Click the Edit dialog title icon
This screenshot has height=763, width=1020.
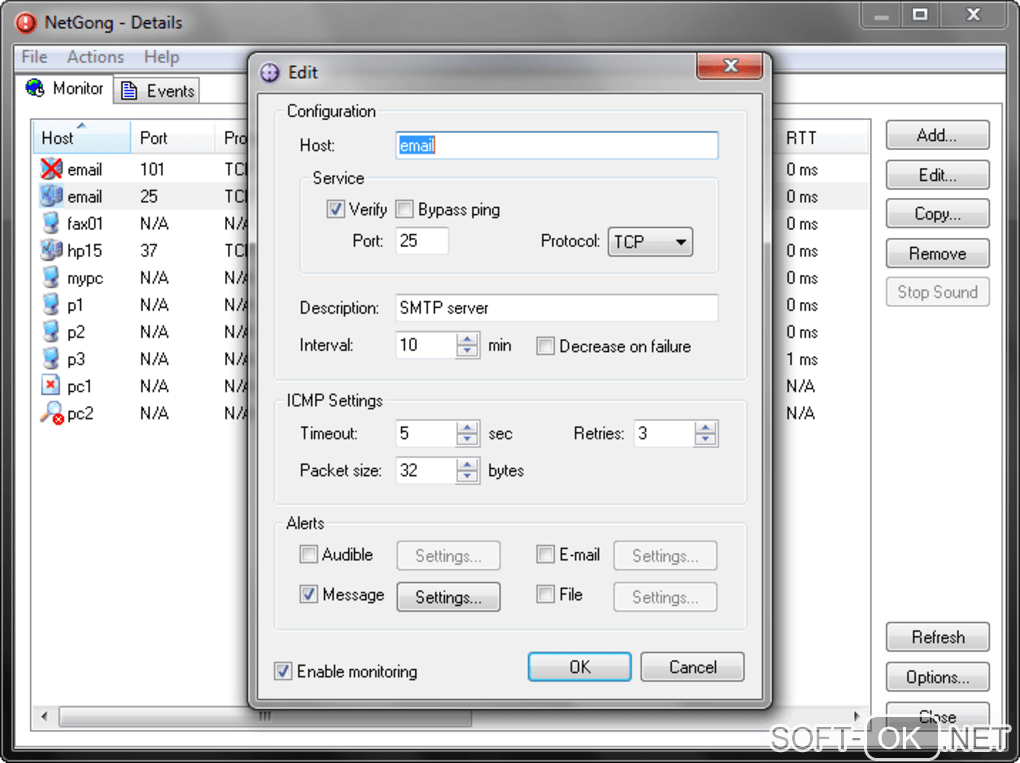(269, 72)
